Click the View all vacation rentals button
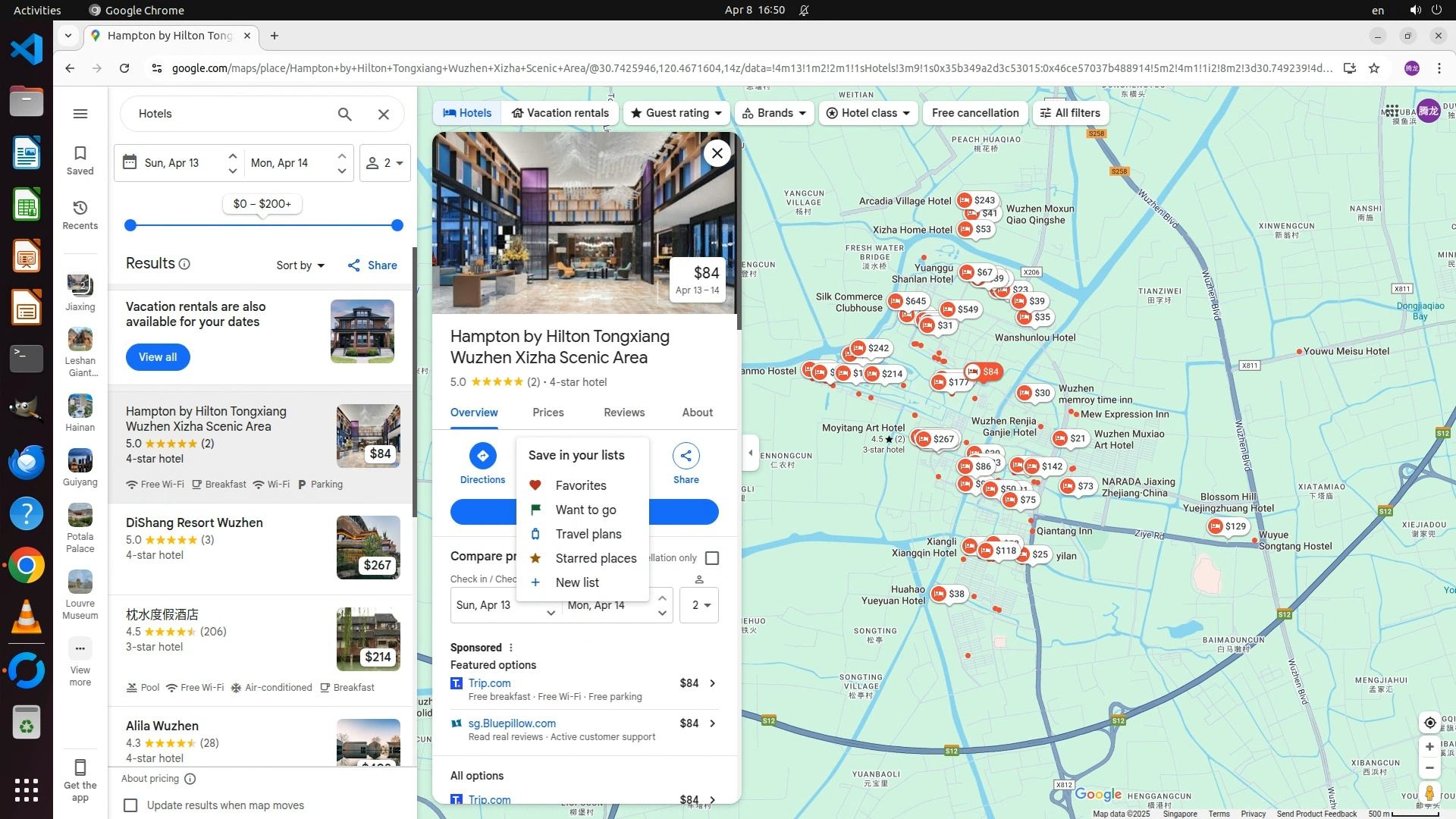 click(x=158, y=357)
